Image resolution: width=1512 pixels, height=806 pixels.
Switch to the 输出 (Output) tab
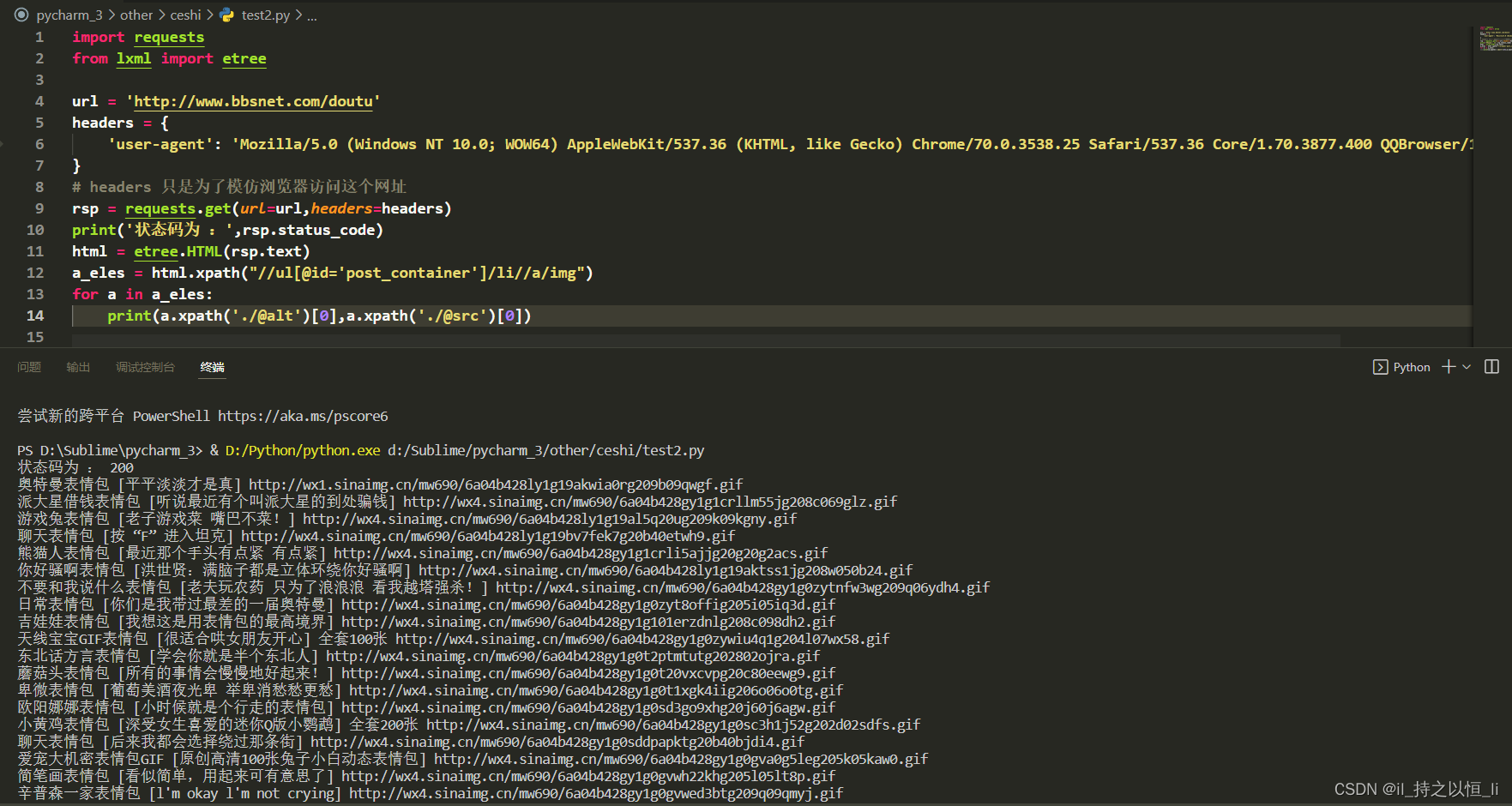pyautogui.click(x=78, y=367)
